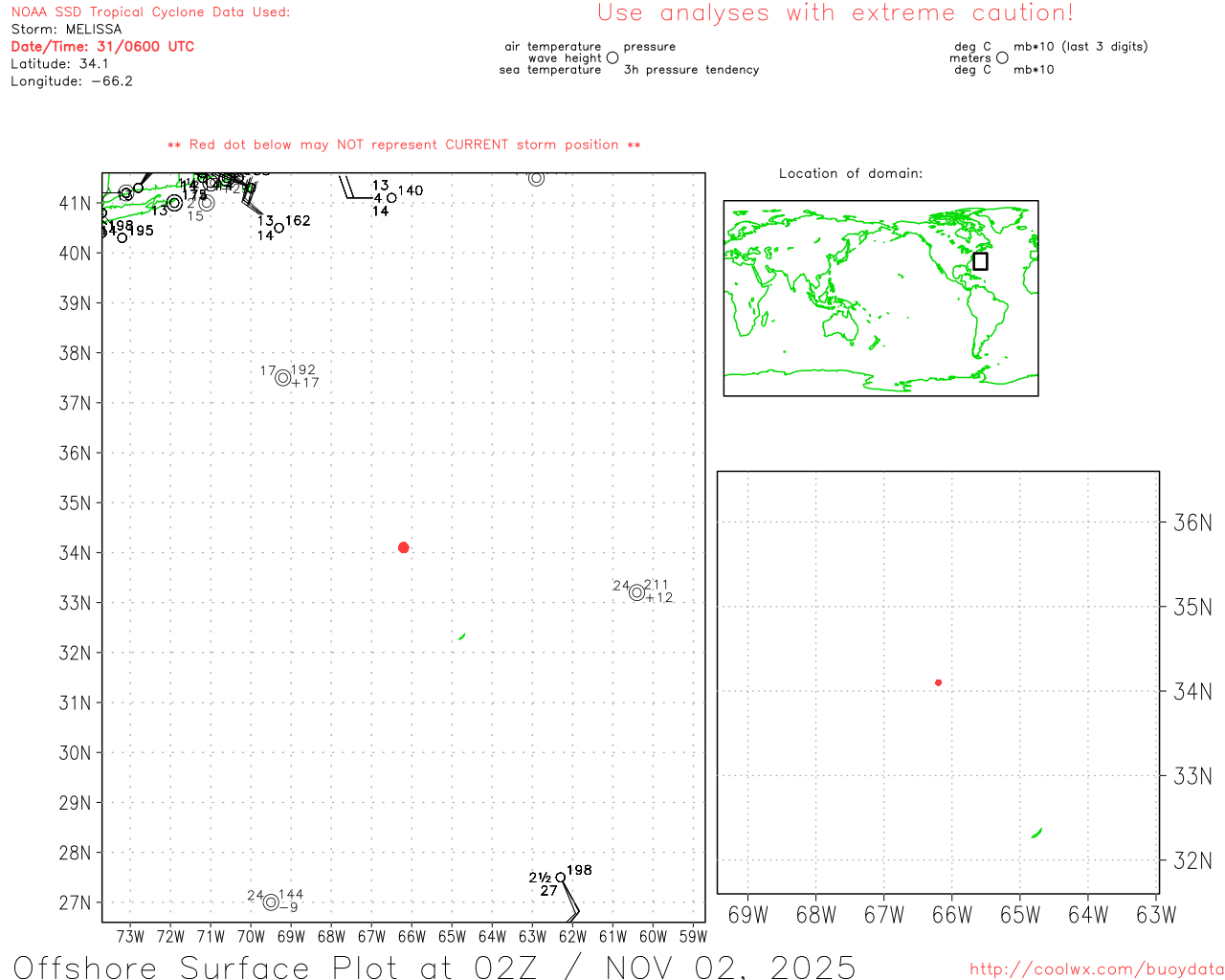
Task: Select buoy station with pressure 144 near 27N
Action: [x=271, y=902]
